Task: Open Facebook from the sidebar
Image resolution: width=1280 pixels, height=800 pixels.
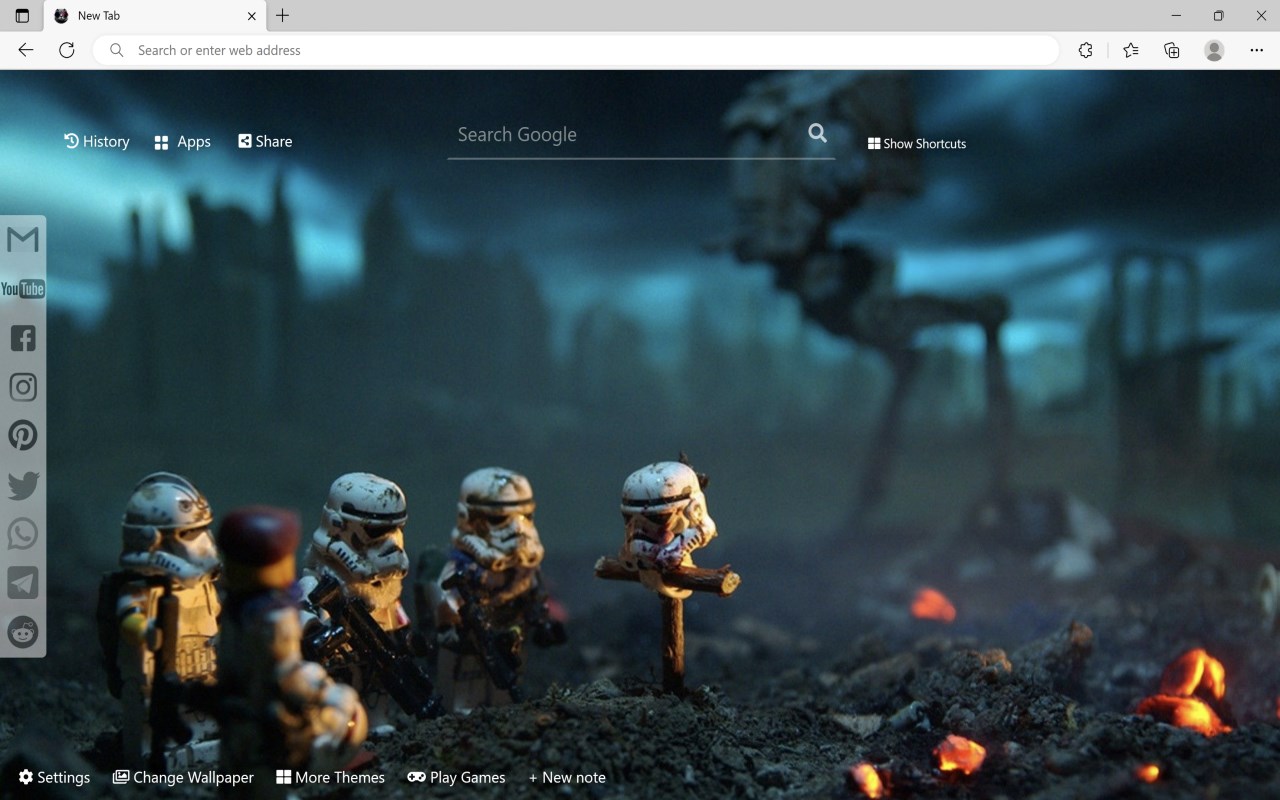Action: 23,338
